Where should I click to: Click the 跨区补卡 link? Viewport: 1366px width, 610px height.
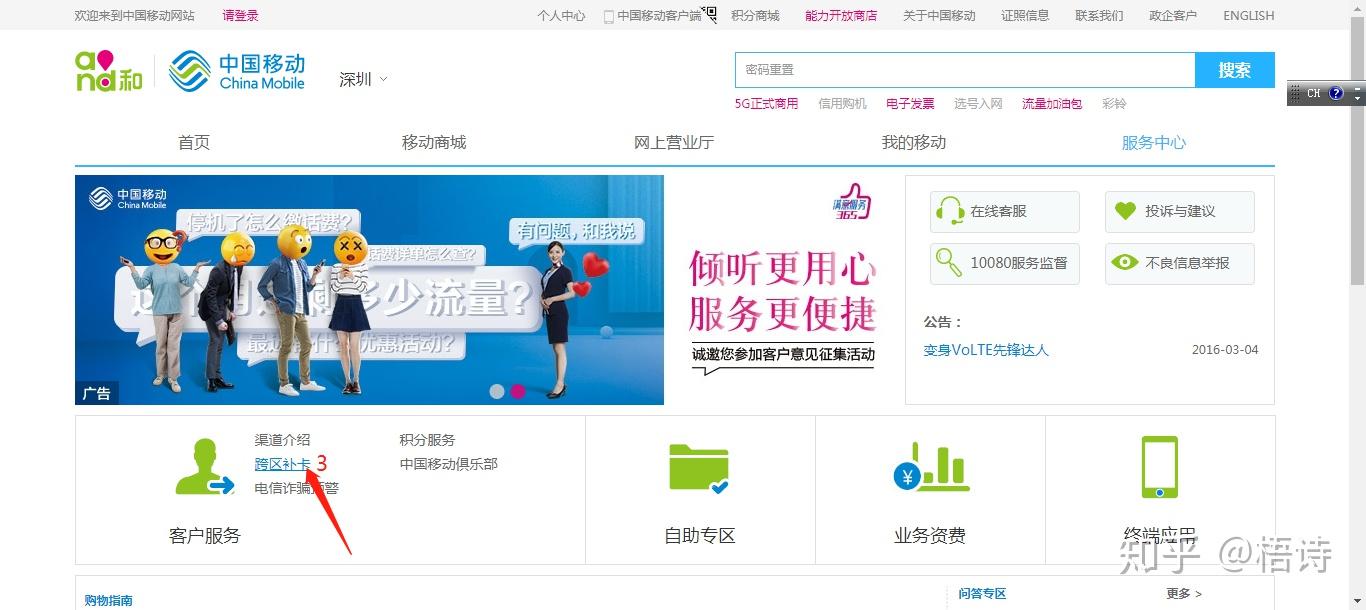(282, 464)
